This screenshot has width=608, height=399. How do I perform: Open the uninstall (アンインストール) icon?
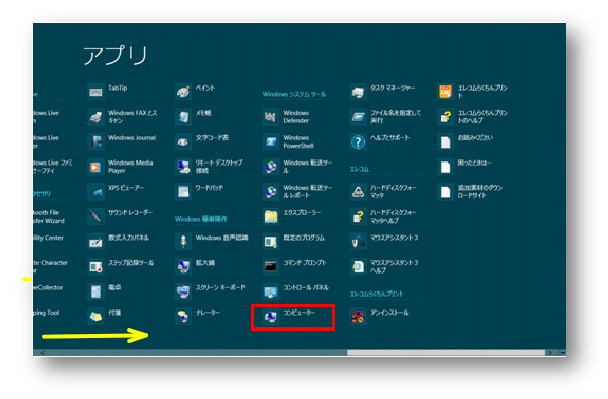[358, 317]
